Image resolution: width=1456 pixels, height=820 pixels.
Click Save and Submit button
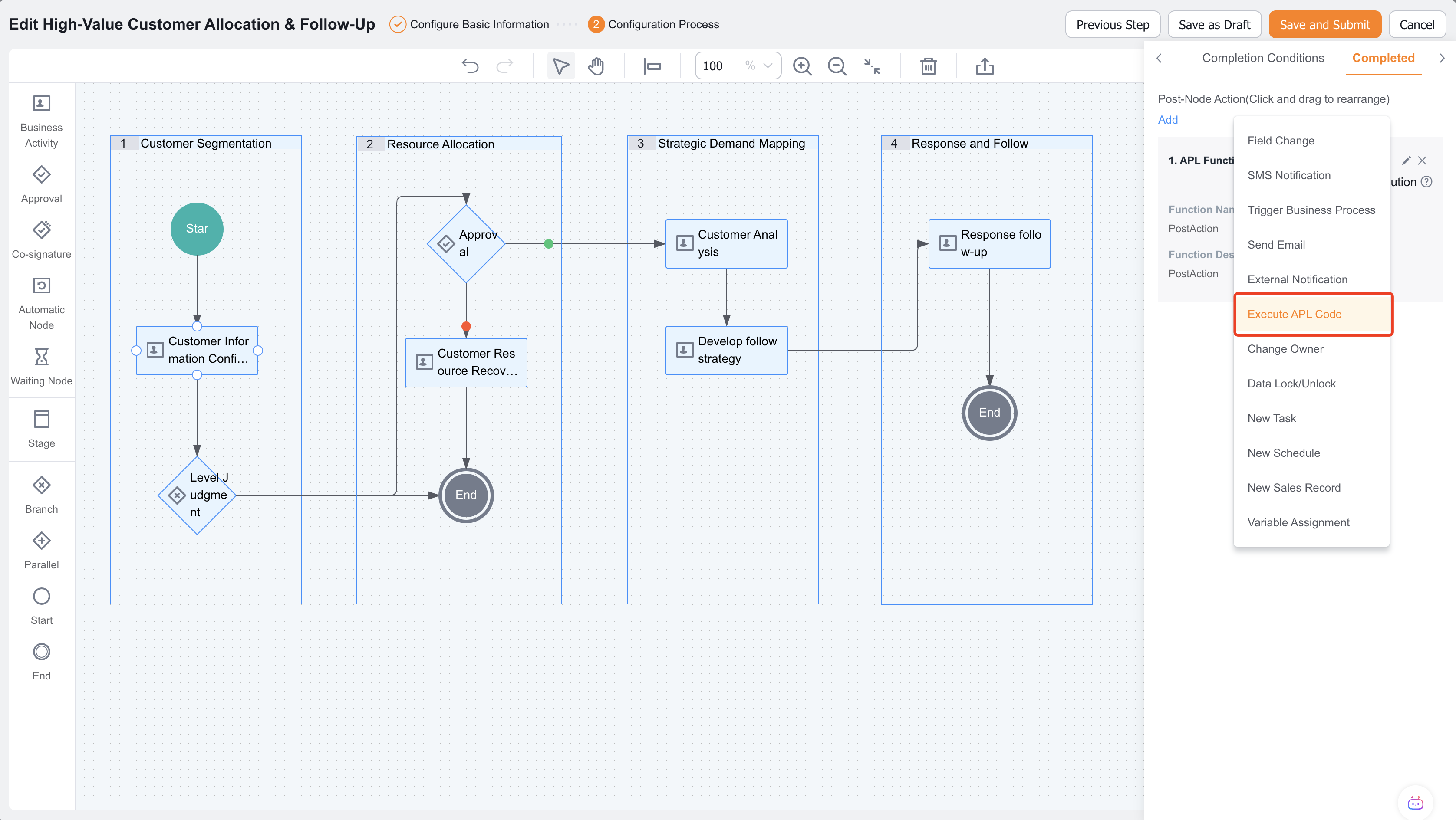(x=1324, y=24)
